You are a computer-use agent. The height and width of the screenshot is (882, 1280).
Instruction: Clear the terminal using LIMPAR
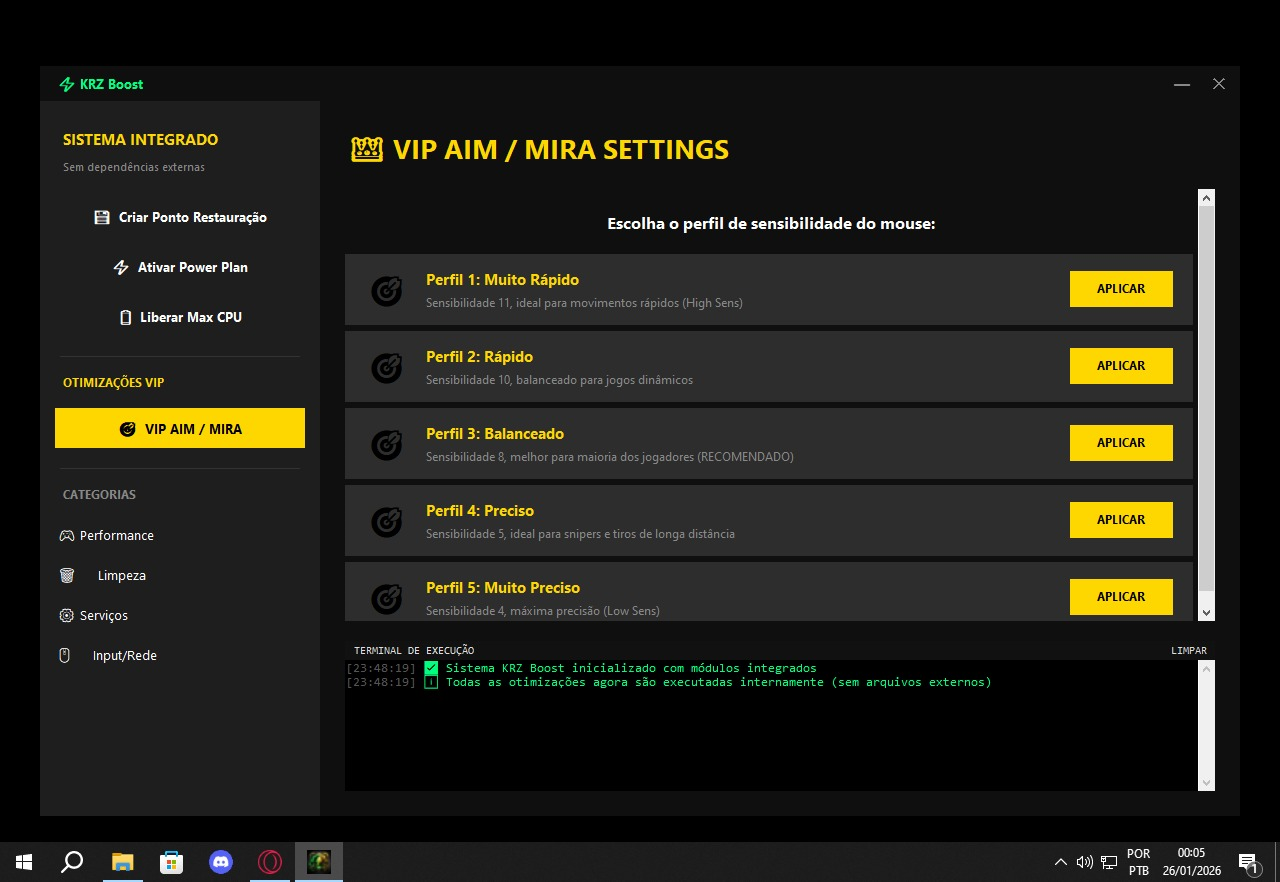click(1188, 651)
